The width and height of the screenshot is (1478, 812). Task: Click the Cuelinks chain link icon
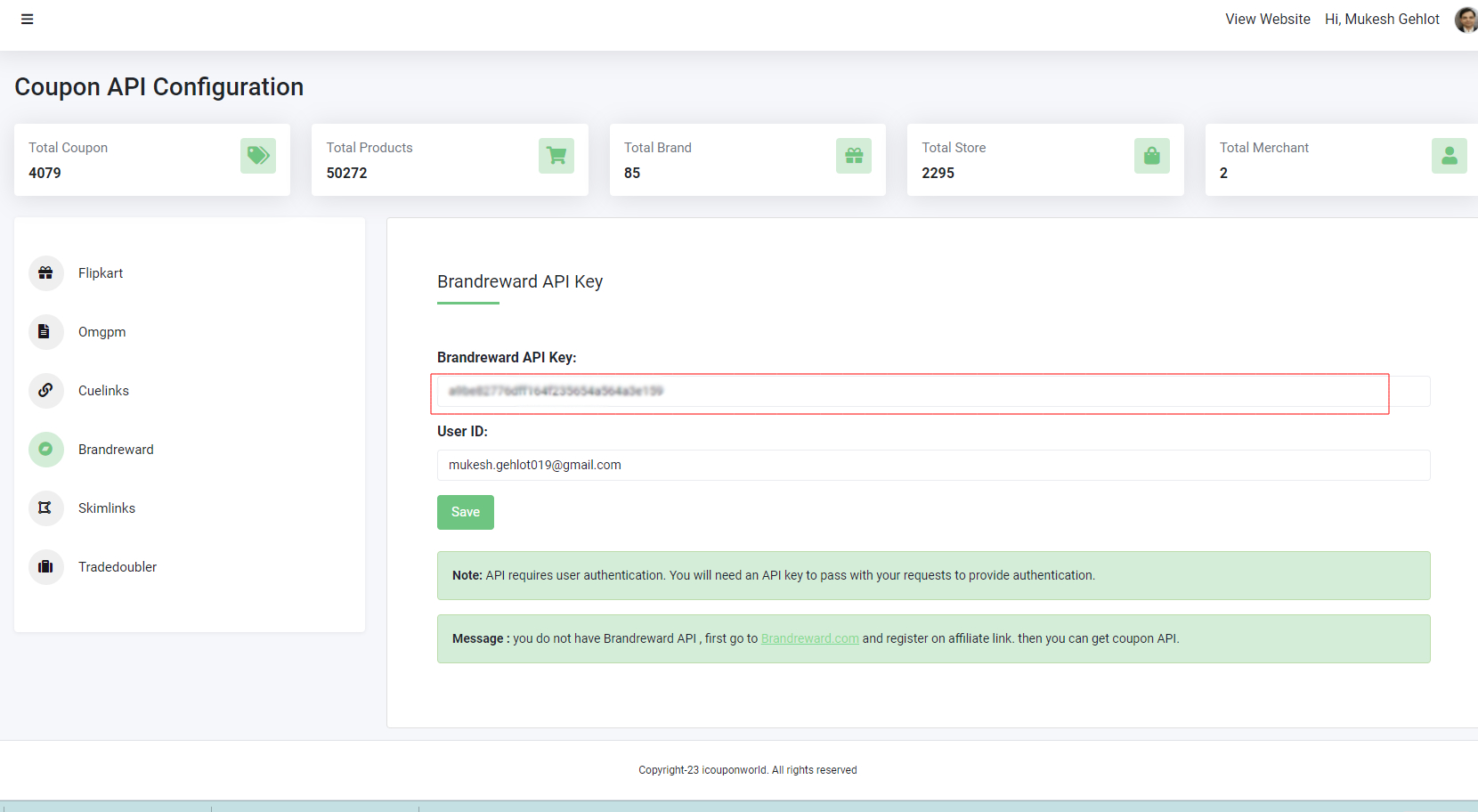[45, 391]
